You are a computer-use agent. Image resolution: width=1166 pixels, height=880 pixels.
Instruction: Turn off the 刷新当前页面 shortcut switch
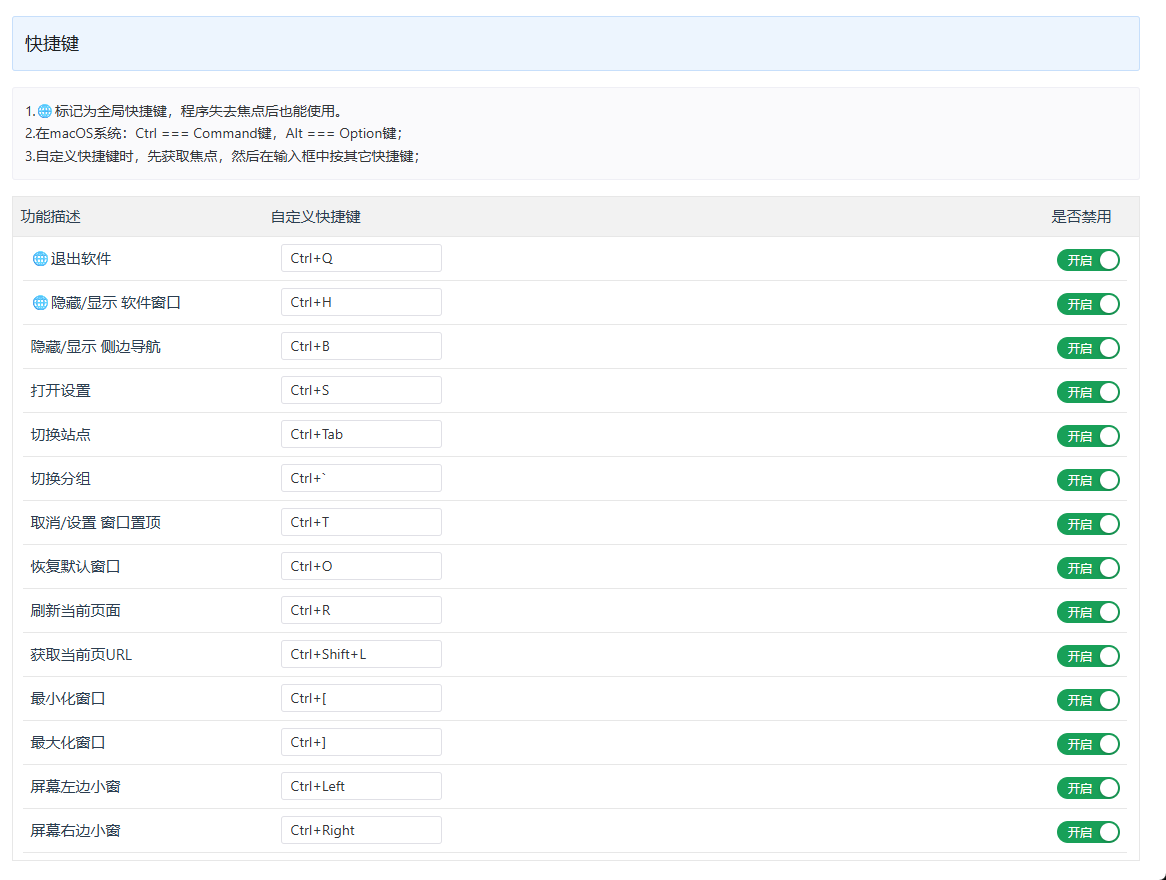(1088, 612)
